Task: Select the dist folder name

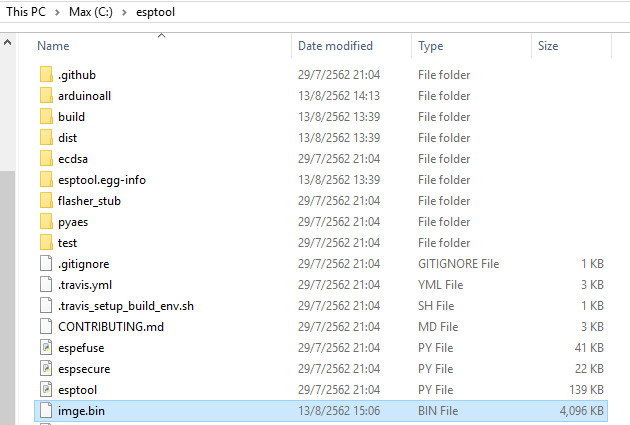Action: point(68,138)
